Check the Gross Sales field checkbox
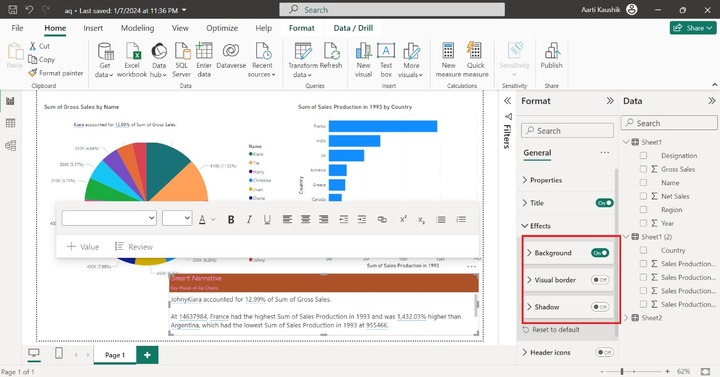720x377 pixels. coord(643,169)
